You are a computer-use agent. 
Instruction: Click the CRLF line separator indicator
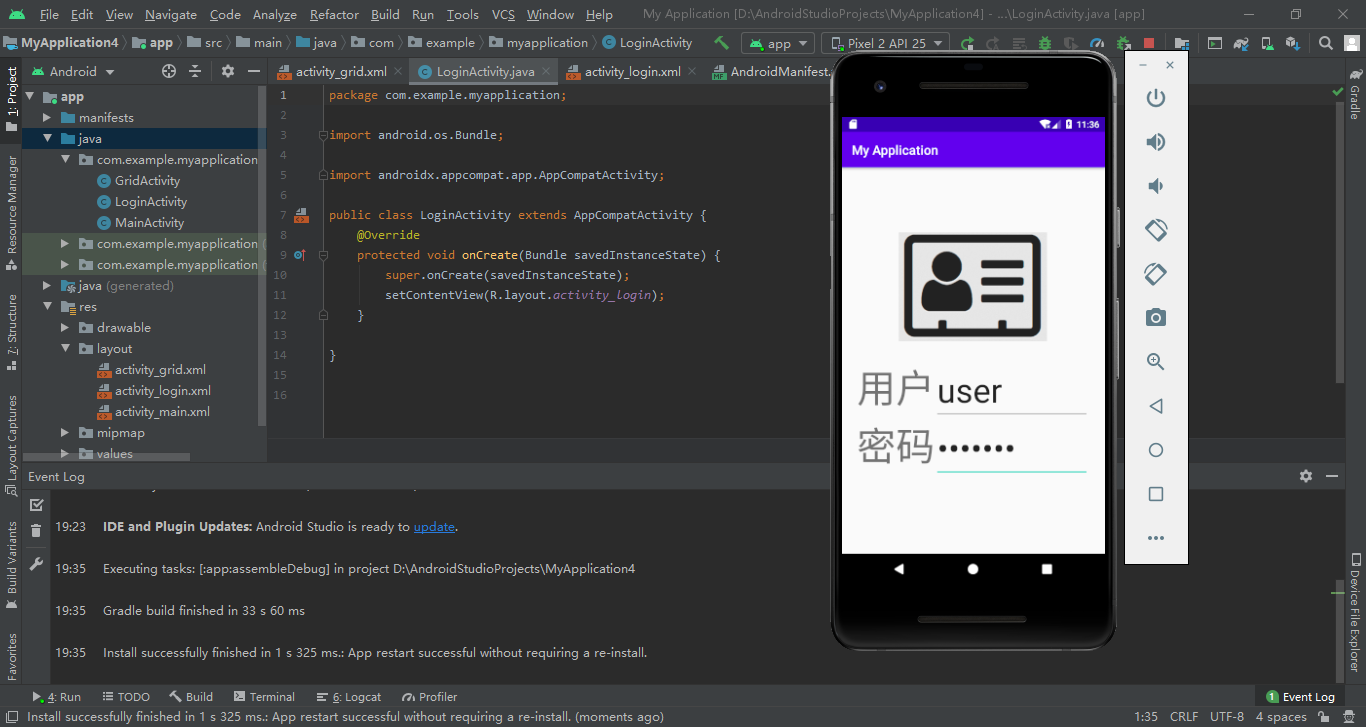1184,717
